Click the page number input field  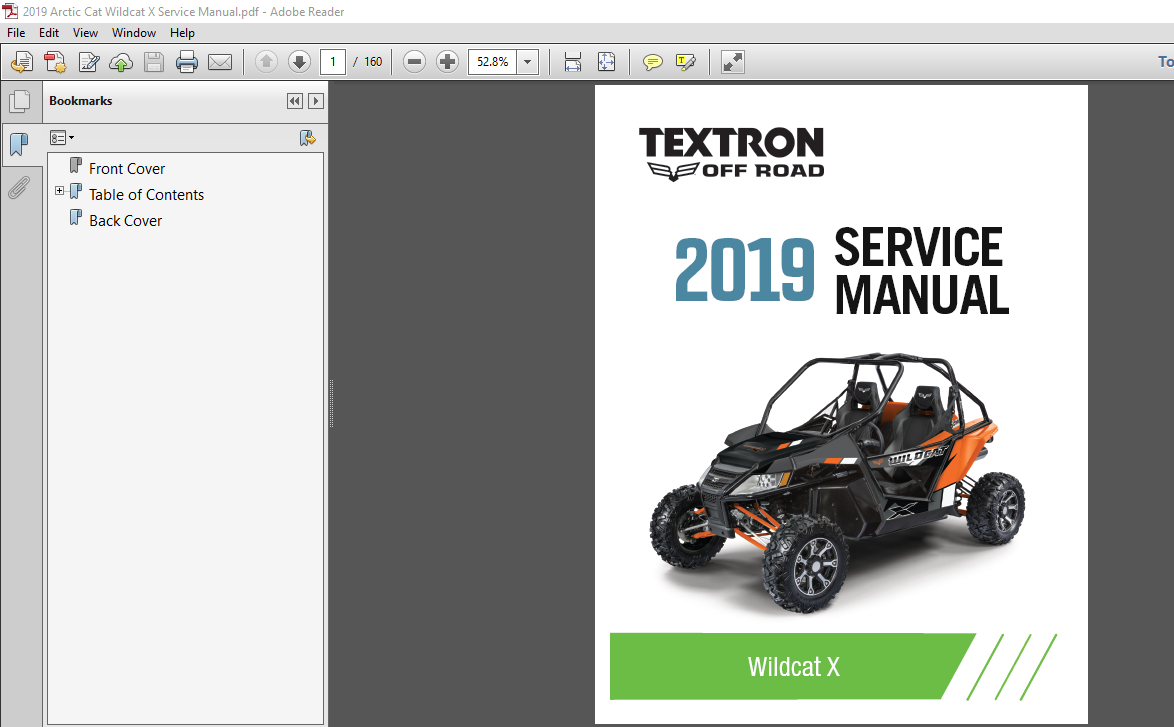pos(332,62)
